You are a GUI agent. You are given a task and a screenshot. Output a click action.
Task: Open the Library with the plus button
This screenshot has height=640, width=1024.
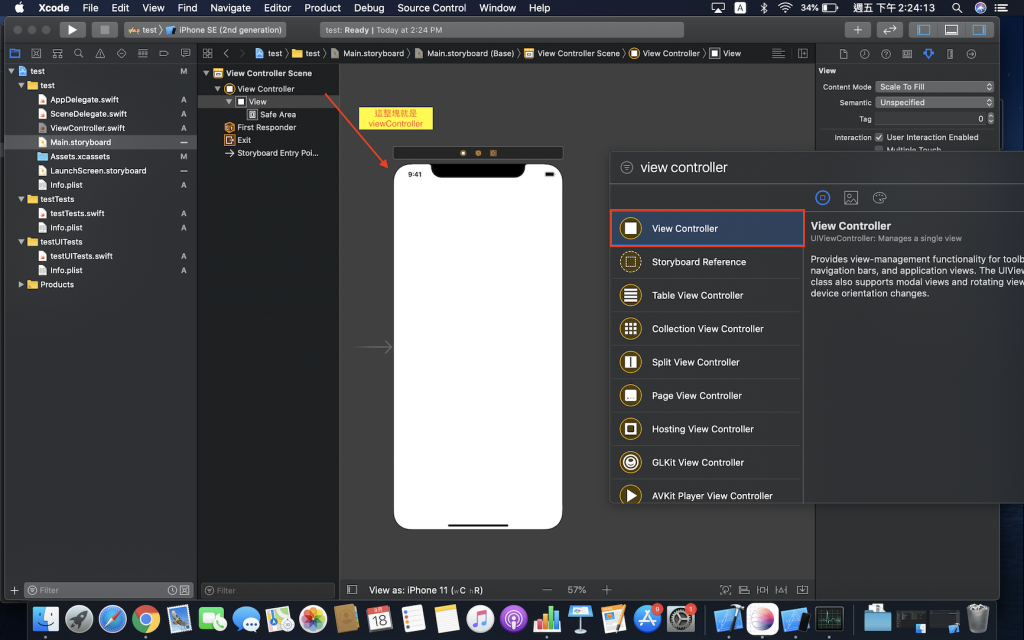[x=857, y=29]
